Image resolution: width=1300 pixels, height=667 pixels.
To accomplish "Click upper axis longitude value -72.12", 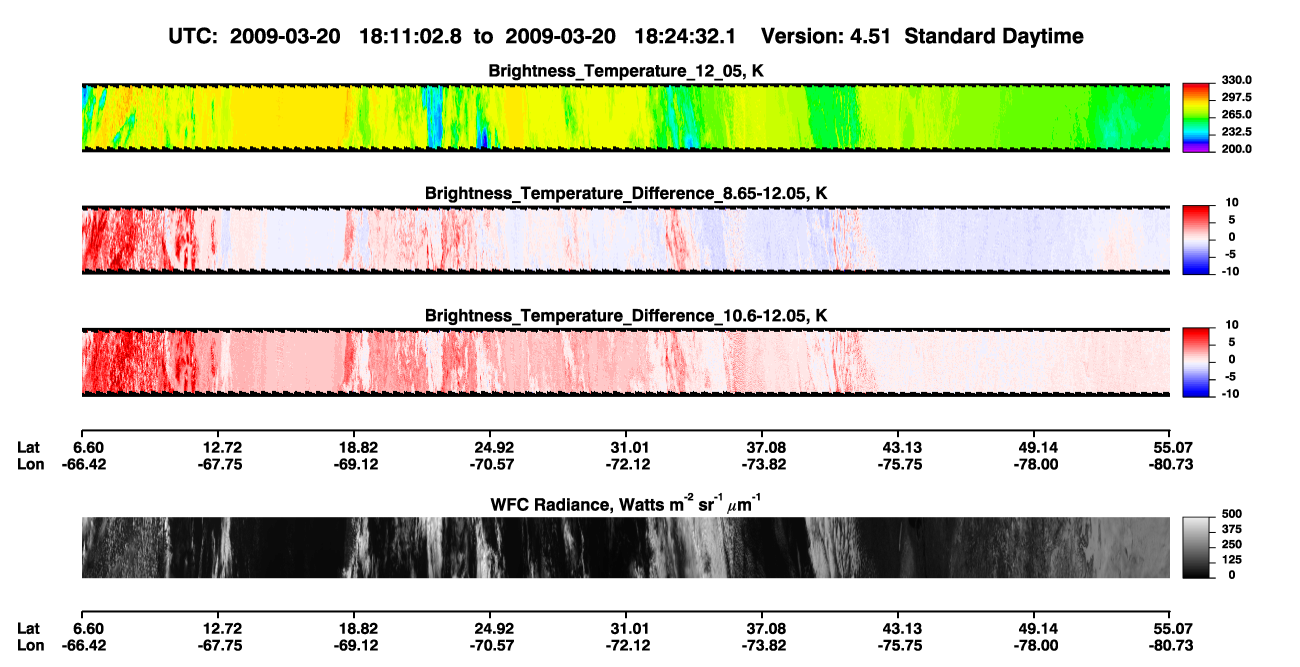I will (626, 464).
